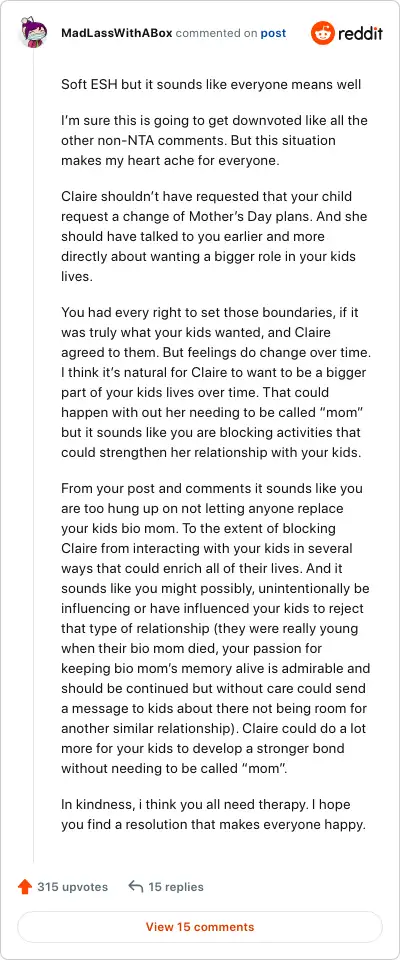
Task: Click the "Soft ESH but it sounds" line
Action: tap(211, 84)
